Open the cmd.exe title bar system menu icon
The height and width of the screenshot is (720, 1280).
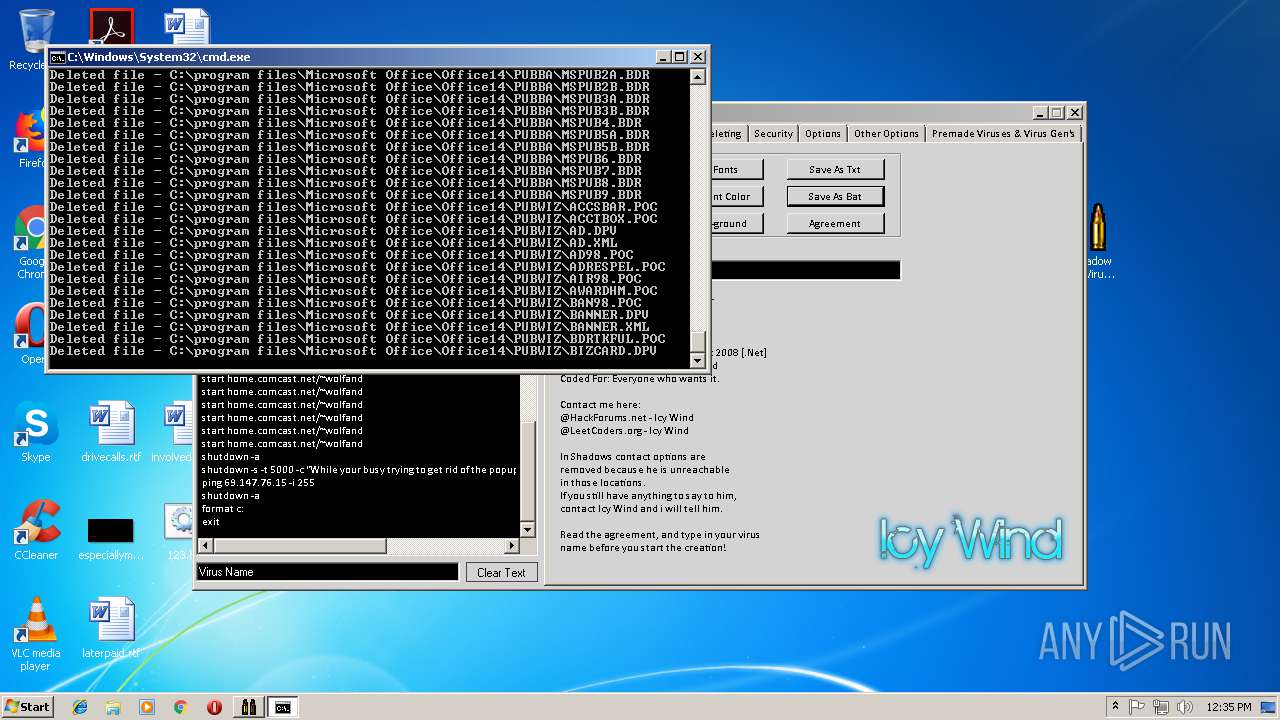(x=57, y=57)
